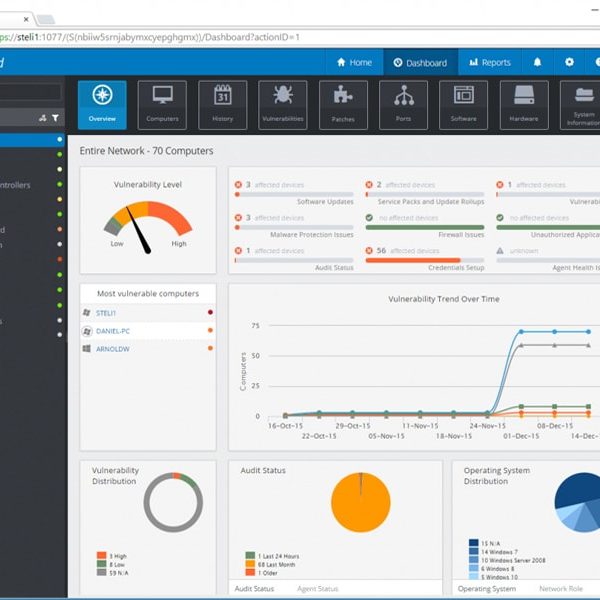600x600 pixels.
Task: Click the Agent Health warning triangle icon
Action: (x=500, y=251)
